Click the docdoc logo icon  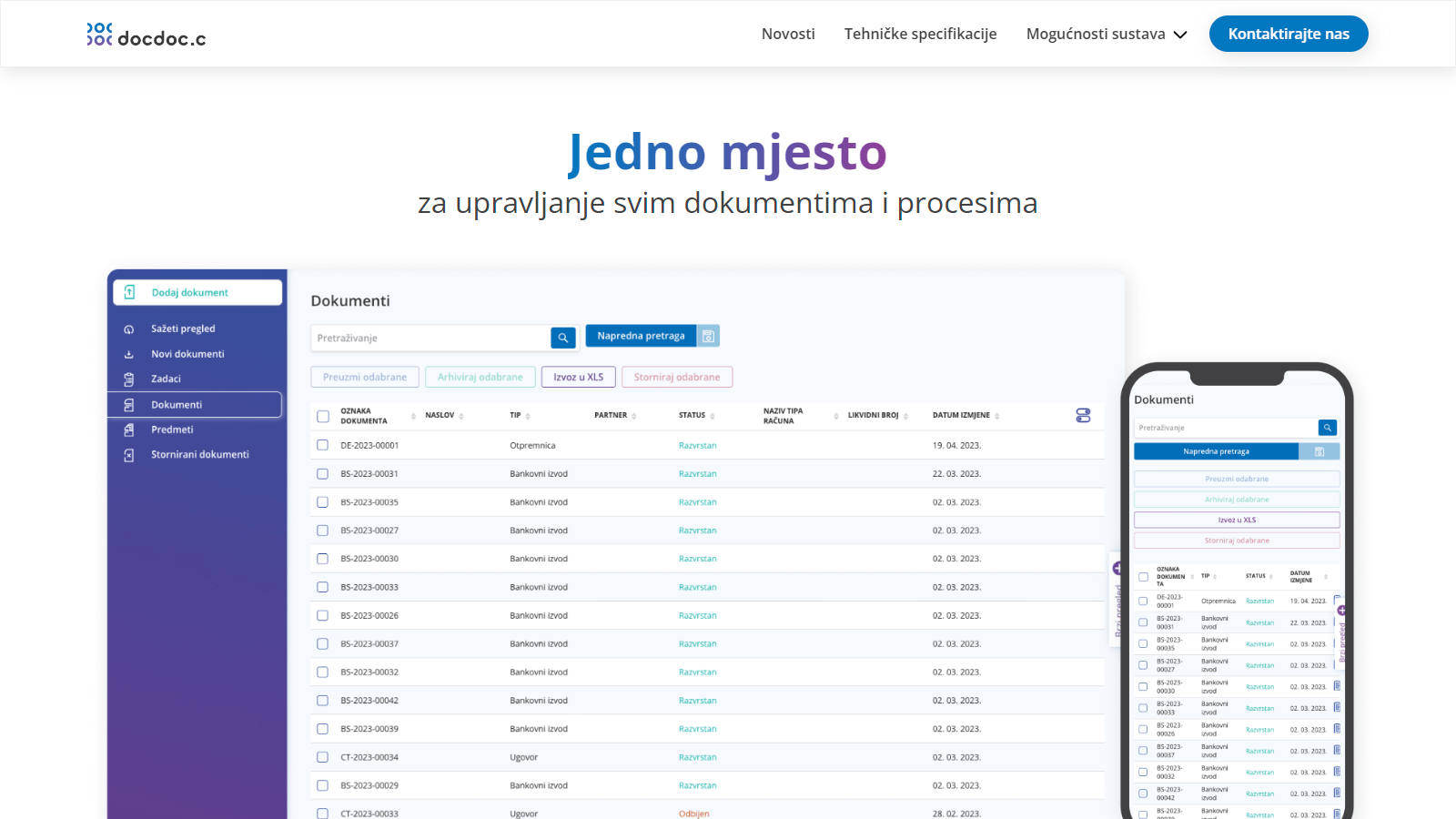99,35
